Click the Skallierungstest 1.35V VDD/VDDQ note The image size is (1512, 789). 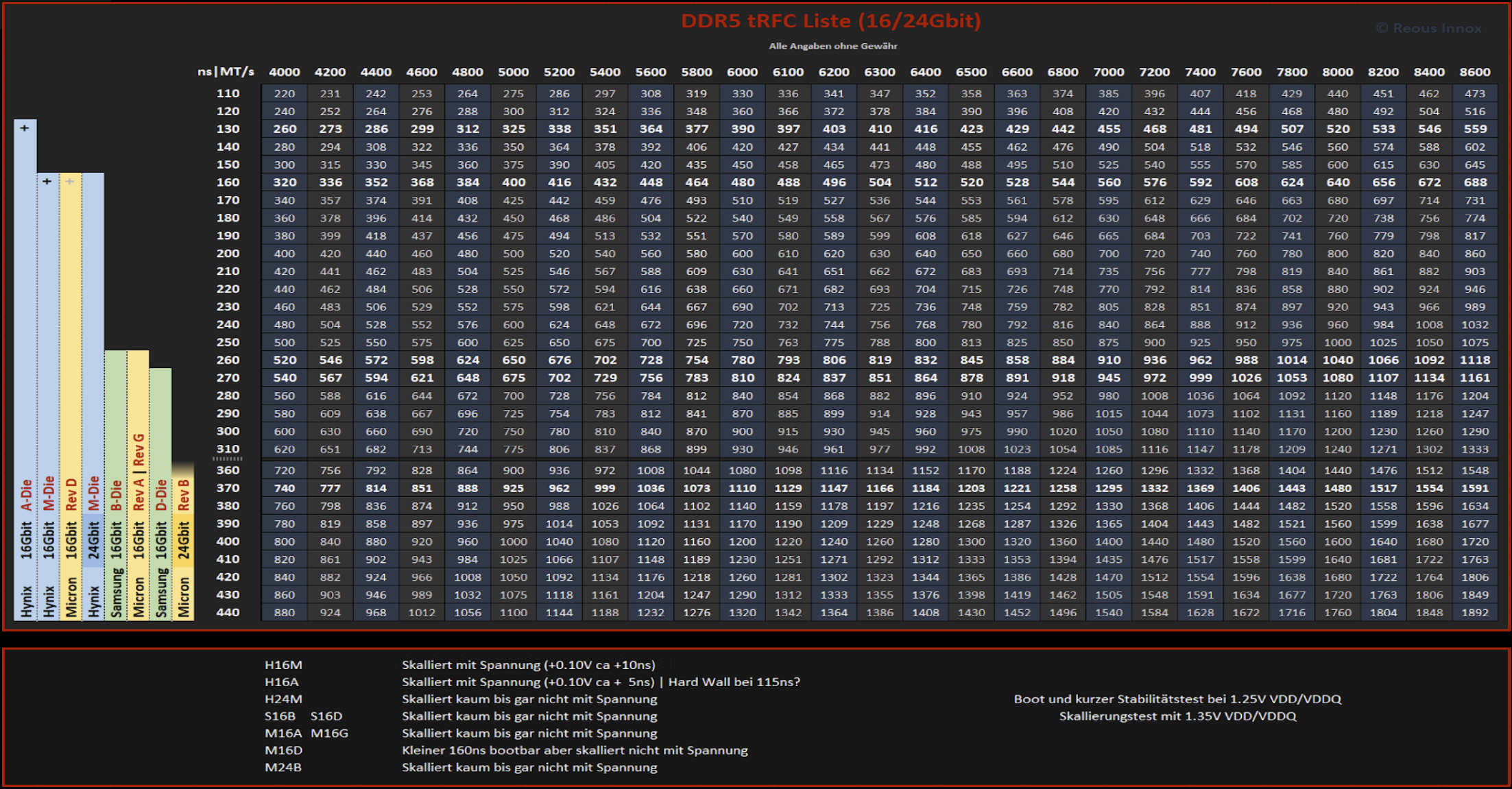pos(1177,716)
